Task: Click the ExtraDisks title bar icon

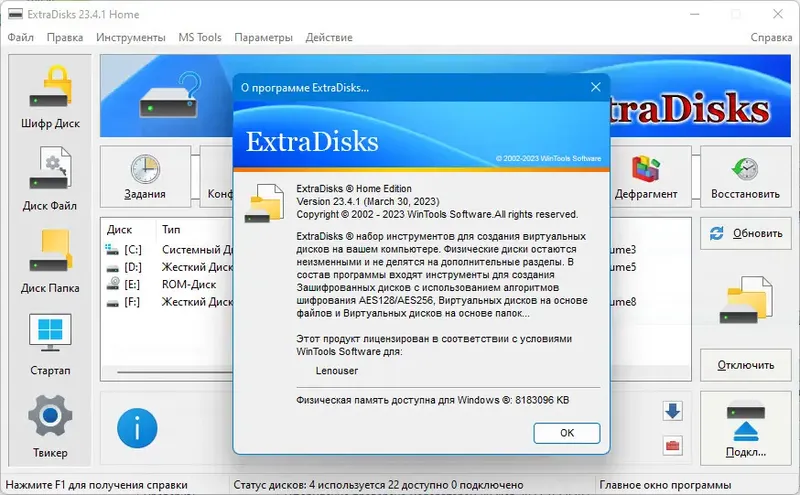Action: tap(15, 14)
